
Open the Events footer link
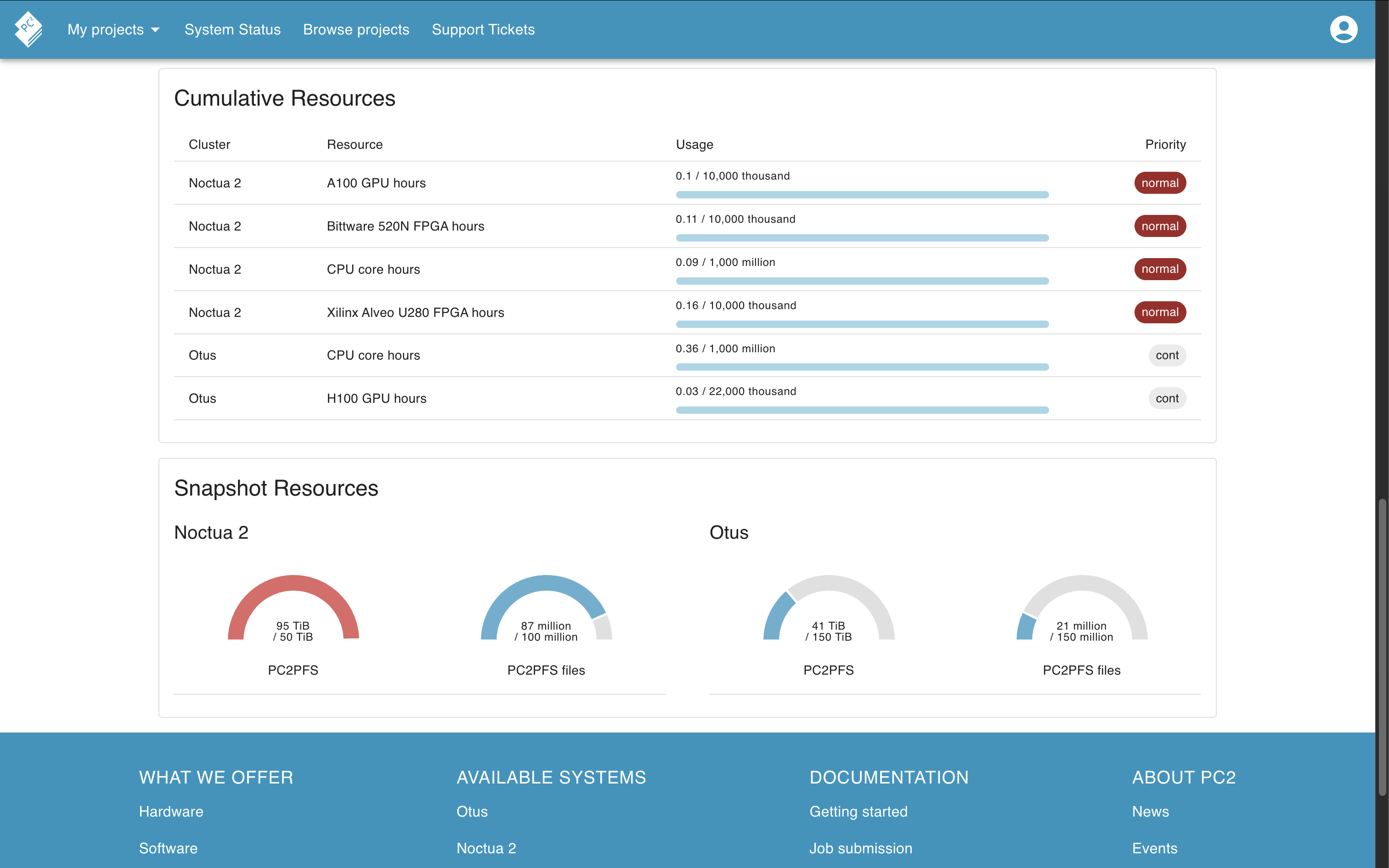pyautogui.click(x=1154, y=849)
